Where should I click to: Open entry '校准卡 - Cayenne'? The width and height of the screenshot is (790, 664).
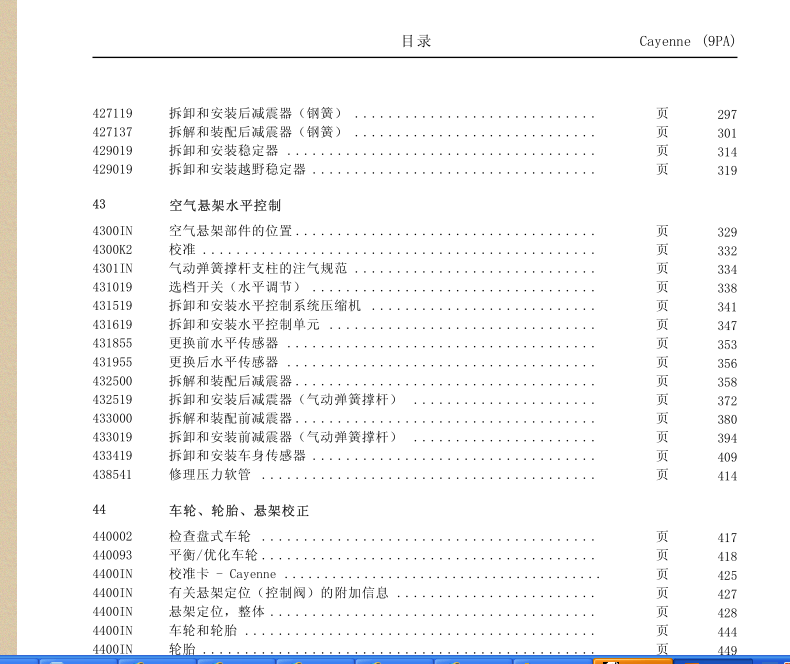click(x=223, y=574)
